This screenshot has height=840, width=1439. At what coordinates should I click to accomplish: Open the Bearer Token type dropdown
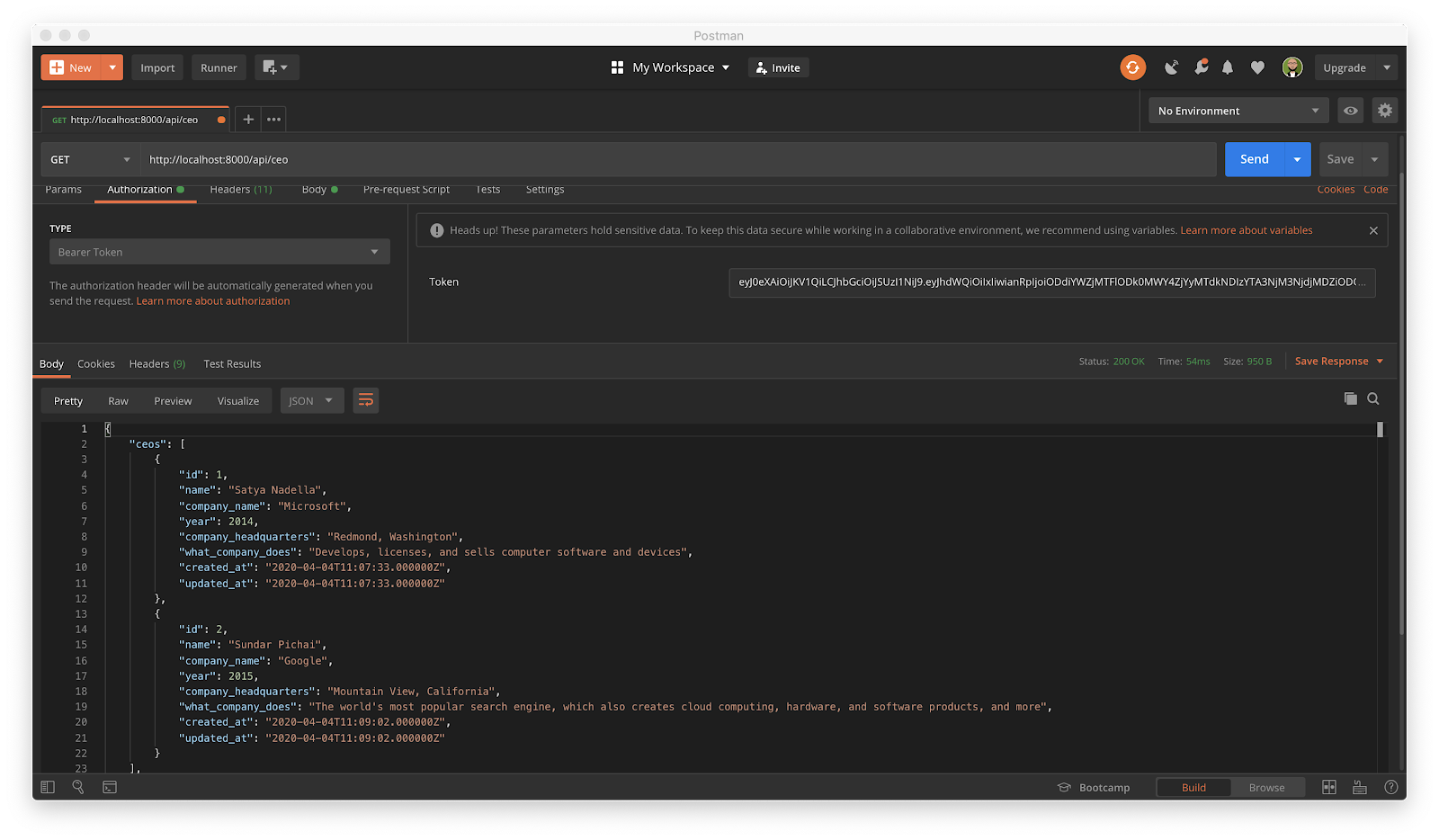pos(219,252)
